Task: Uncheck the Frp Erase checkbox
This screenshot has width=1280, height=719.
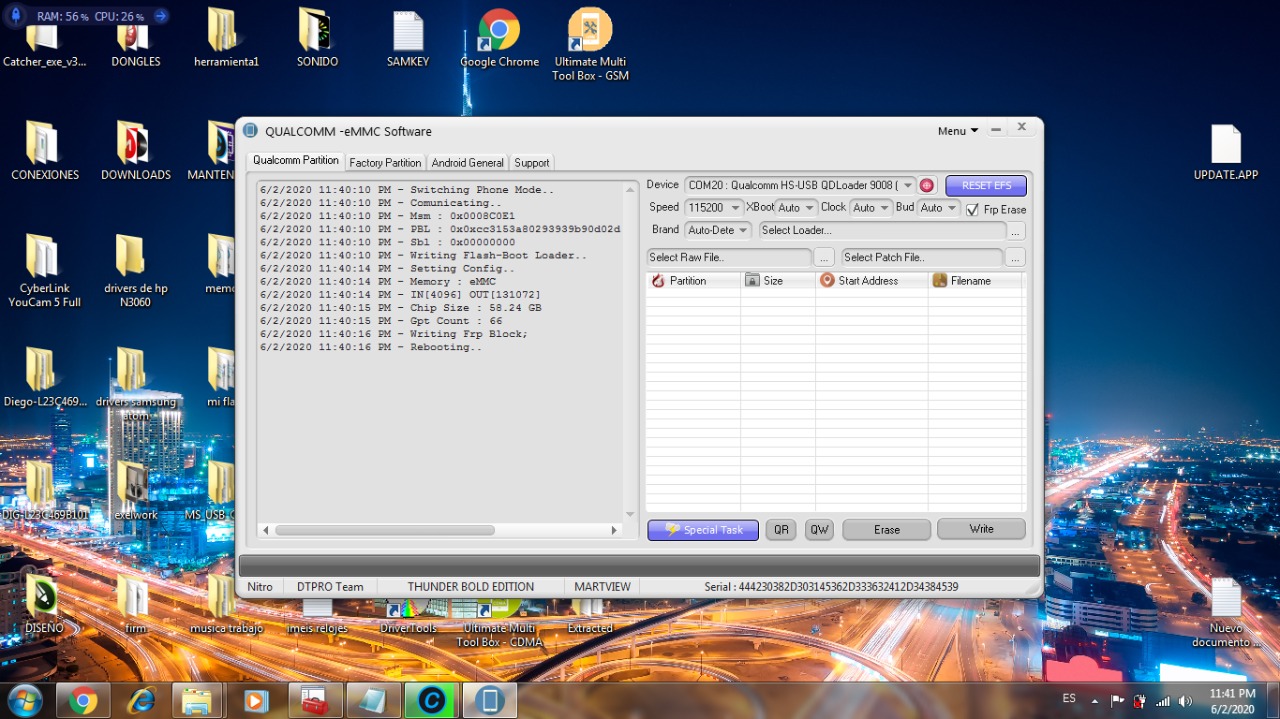Action: 972,210
